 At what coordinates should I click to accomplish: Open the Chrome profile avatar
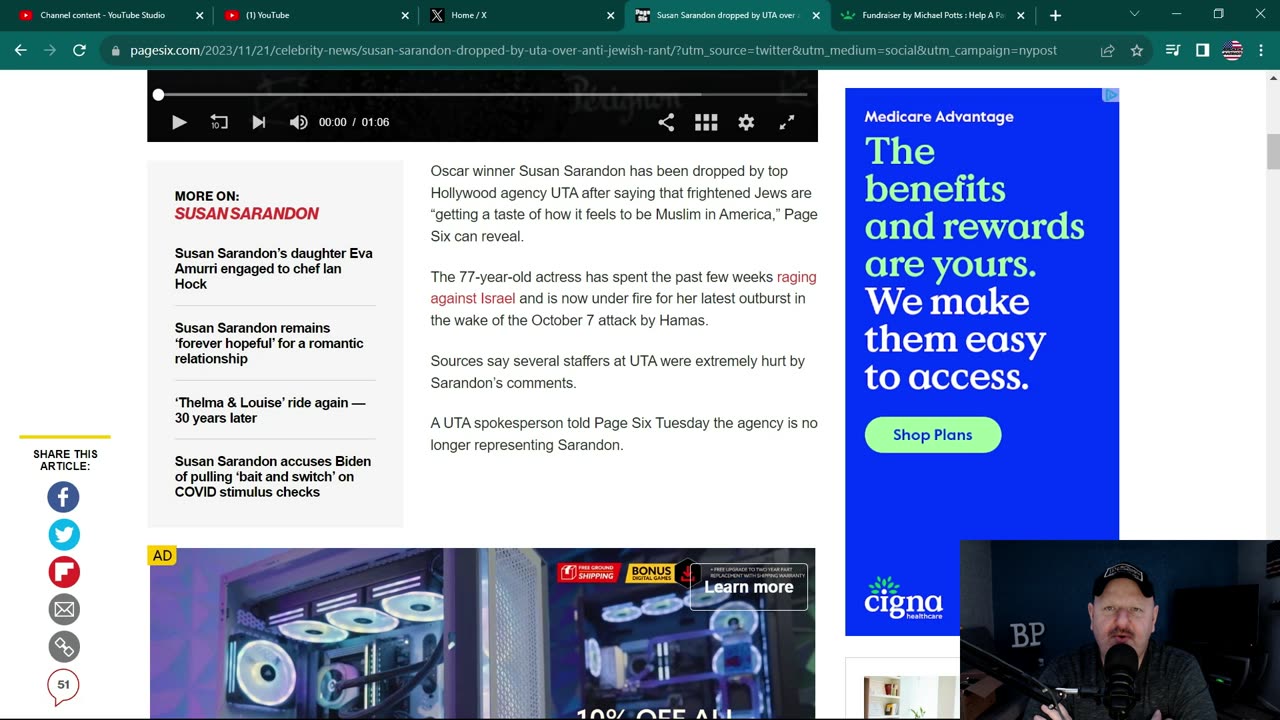point(1232,50)
